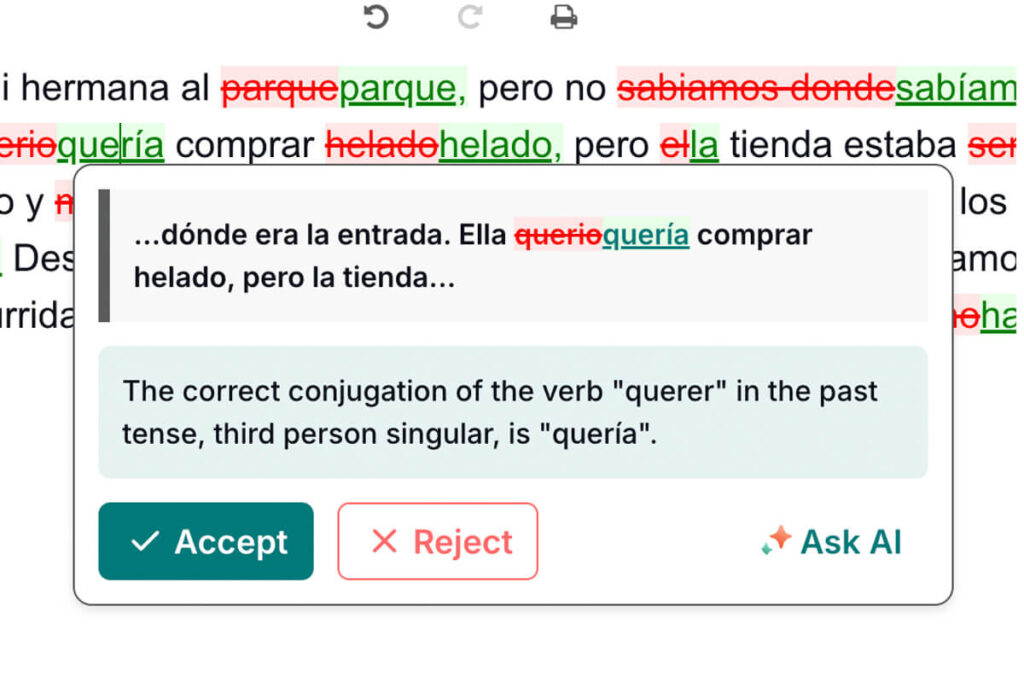Undo the last change
1024x683 pixels.
pyautogui.click(x=375, y=17)
